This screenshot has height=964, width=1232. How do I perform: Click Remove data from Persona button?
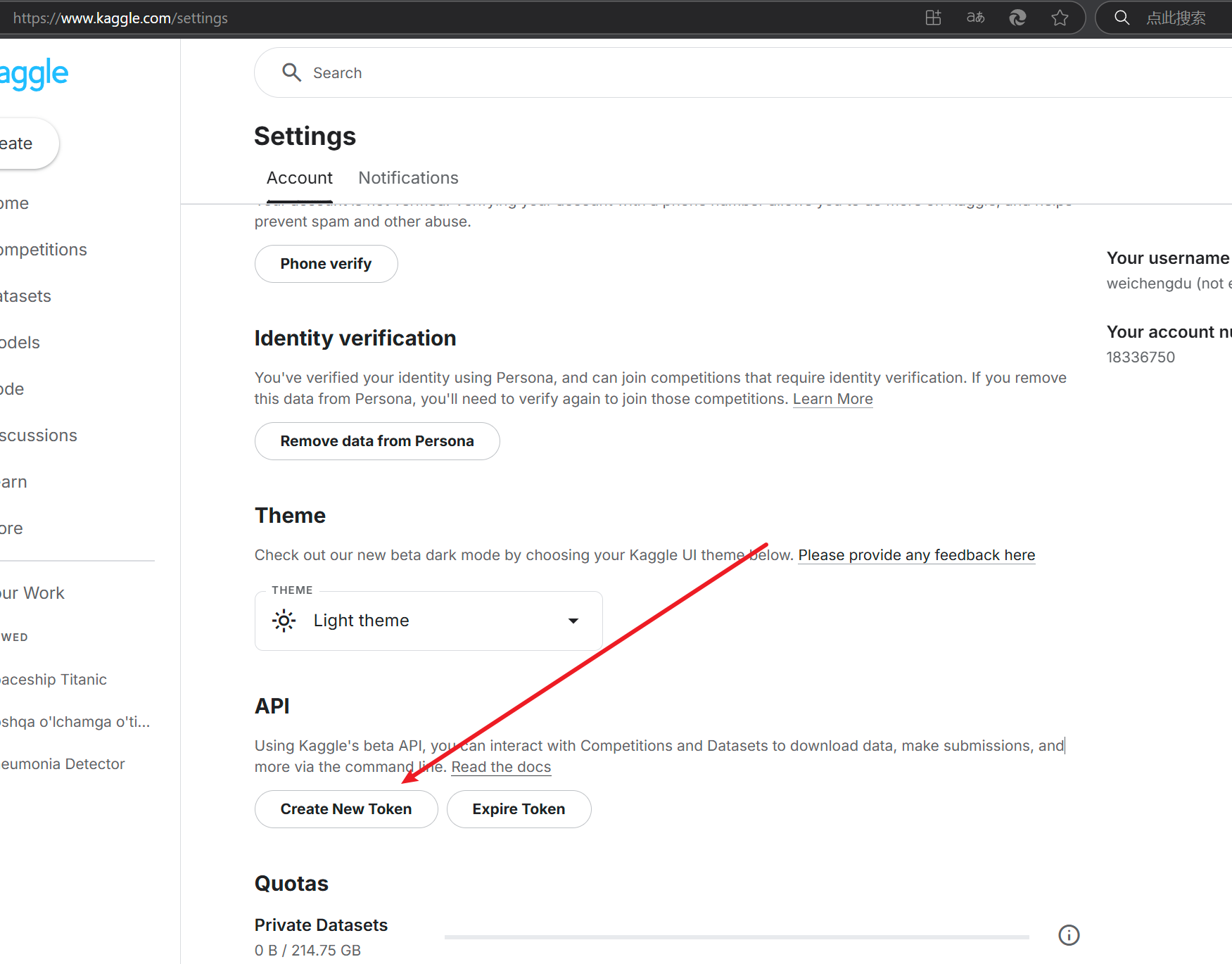tap(377, 441)
